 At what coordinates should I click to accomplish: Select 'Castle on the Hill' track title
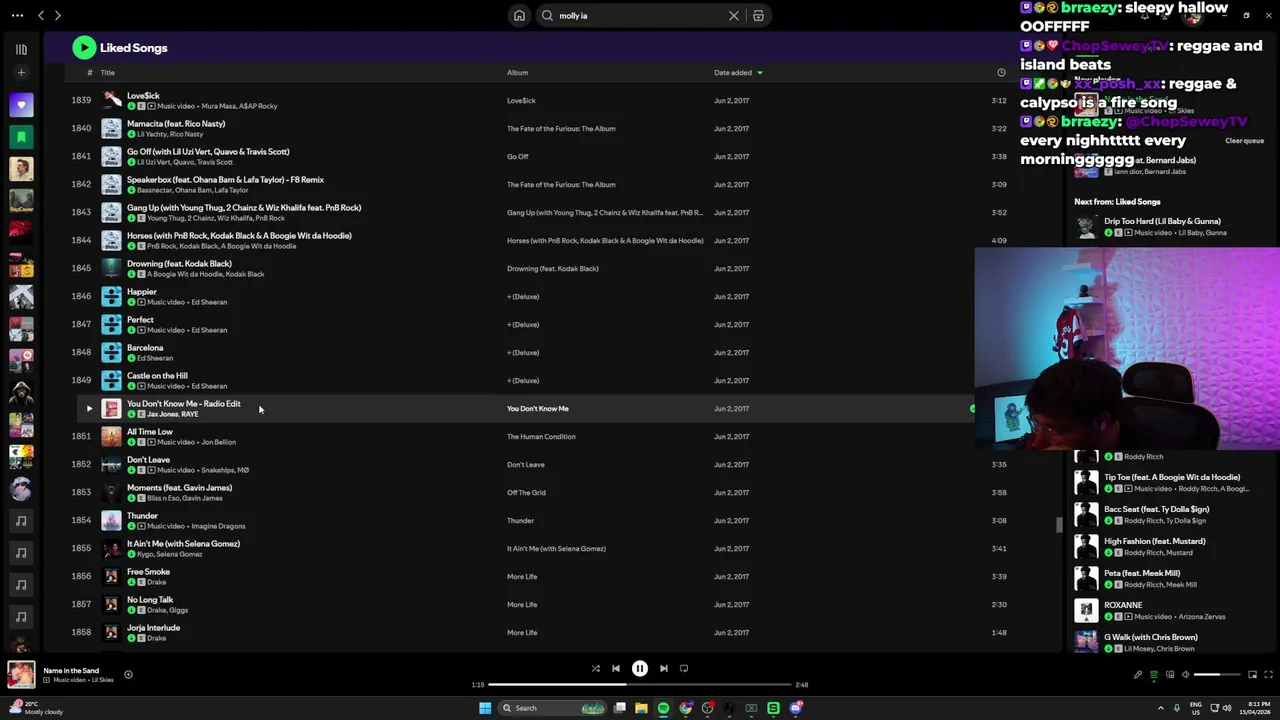click(x=157, y=376)
